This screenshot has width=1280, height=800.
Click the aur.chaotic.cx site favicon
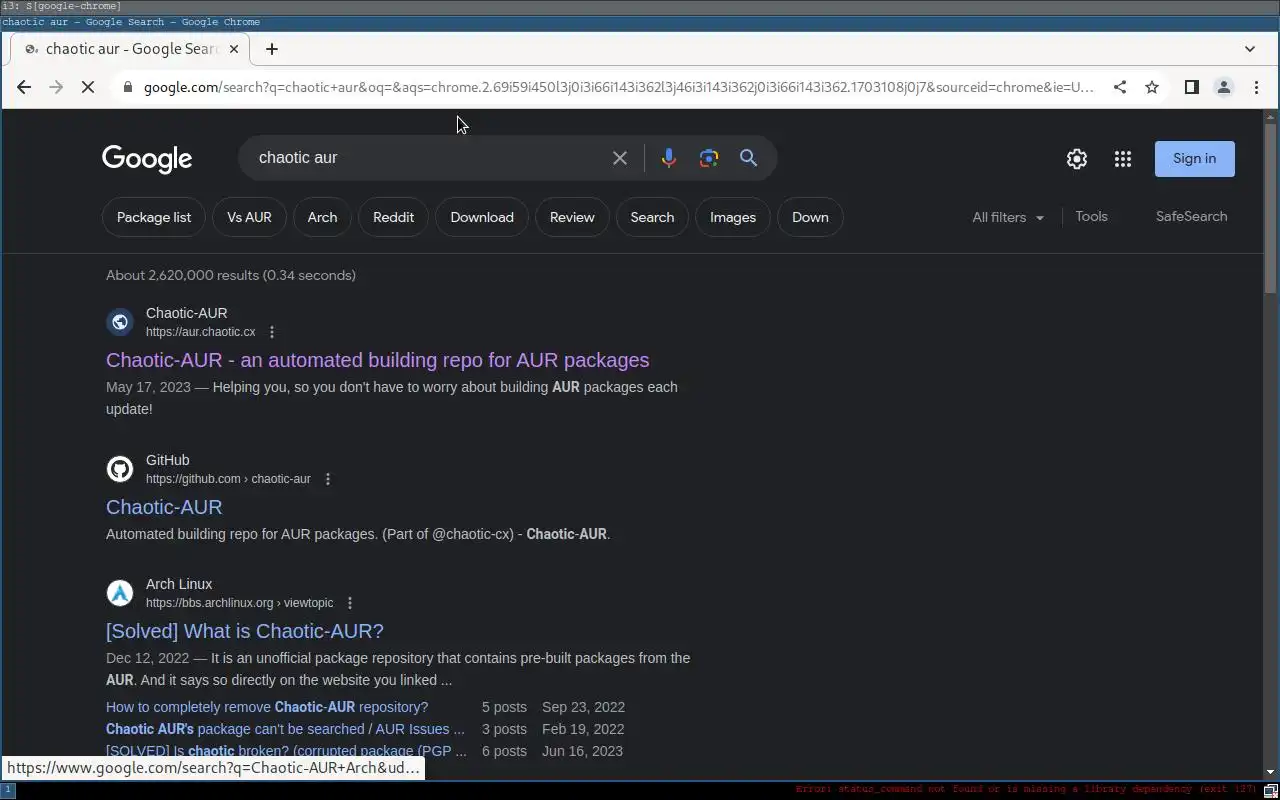120,322
